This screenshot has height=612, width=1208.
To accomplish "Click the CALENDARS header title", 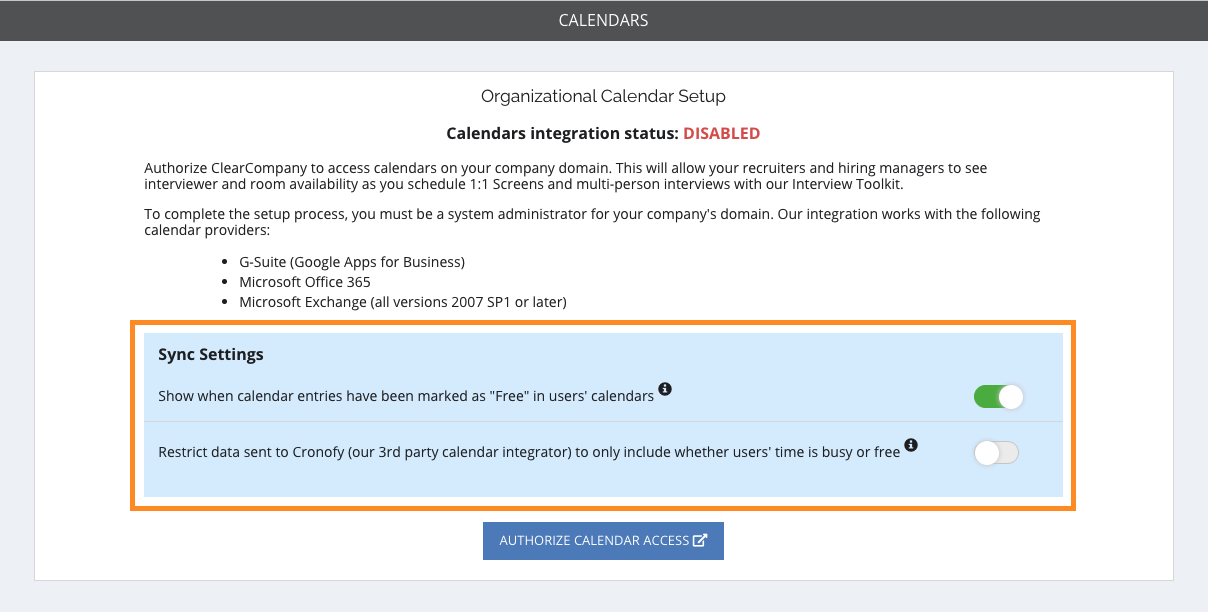I will [603, 20].
